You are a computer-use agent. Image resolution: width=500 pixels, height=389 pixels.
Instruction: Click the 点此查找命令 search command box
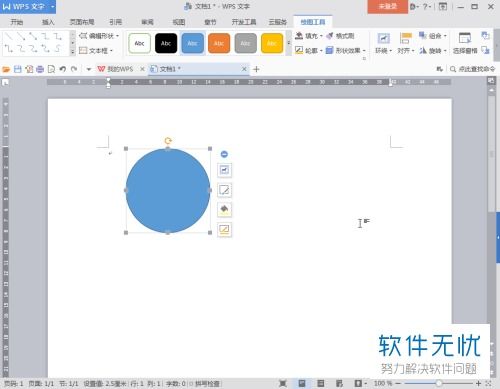coord(473,69)
